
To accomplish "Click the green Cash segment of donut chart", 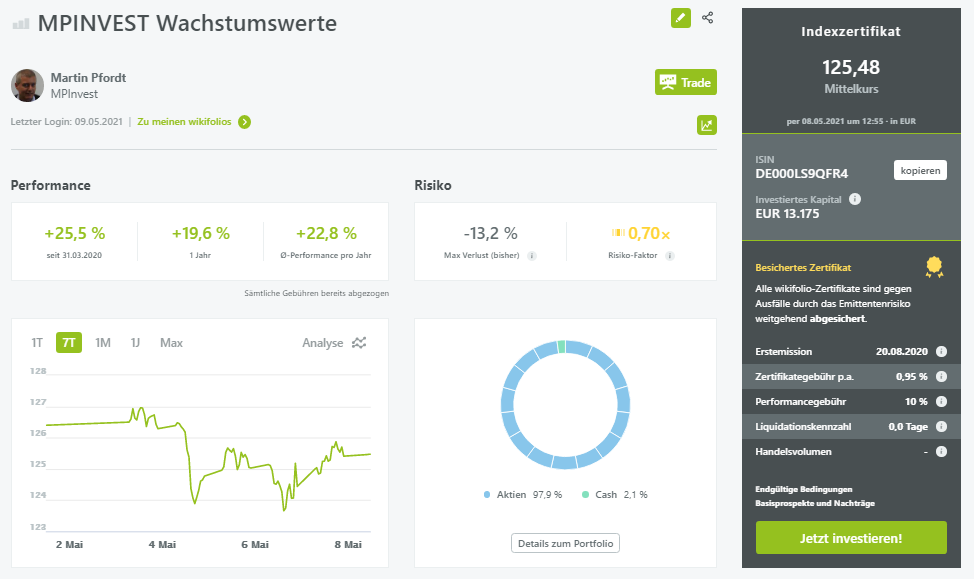I will (x=562, y=347).
